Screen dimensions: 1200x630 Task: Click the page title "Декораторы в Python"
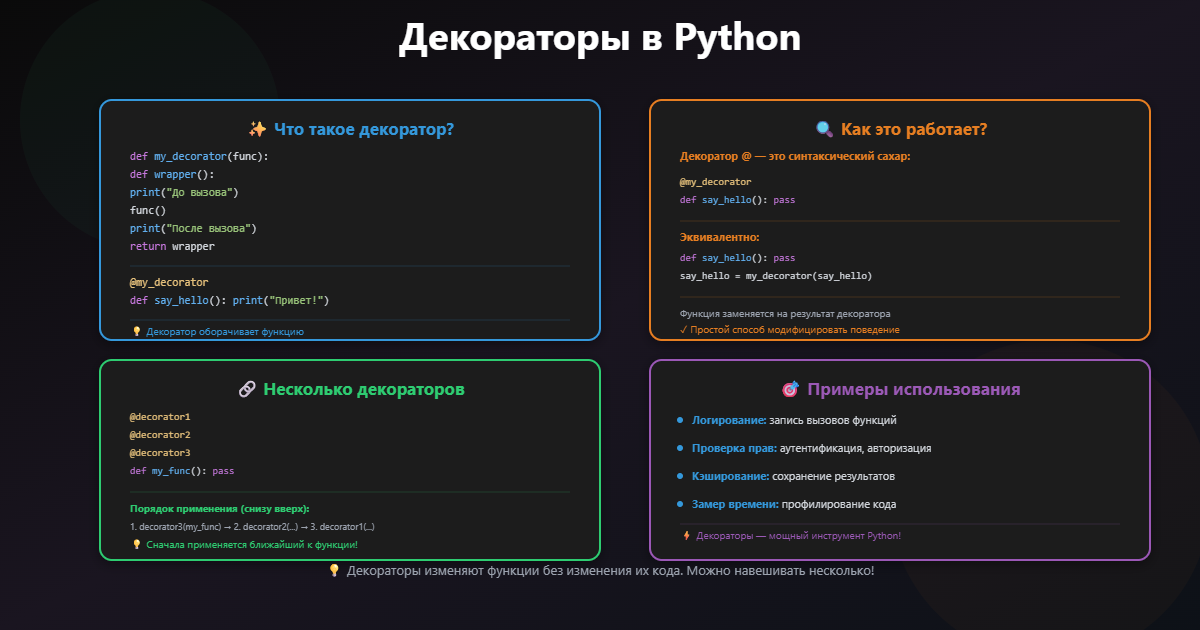(600, 38)
